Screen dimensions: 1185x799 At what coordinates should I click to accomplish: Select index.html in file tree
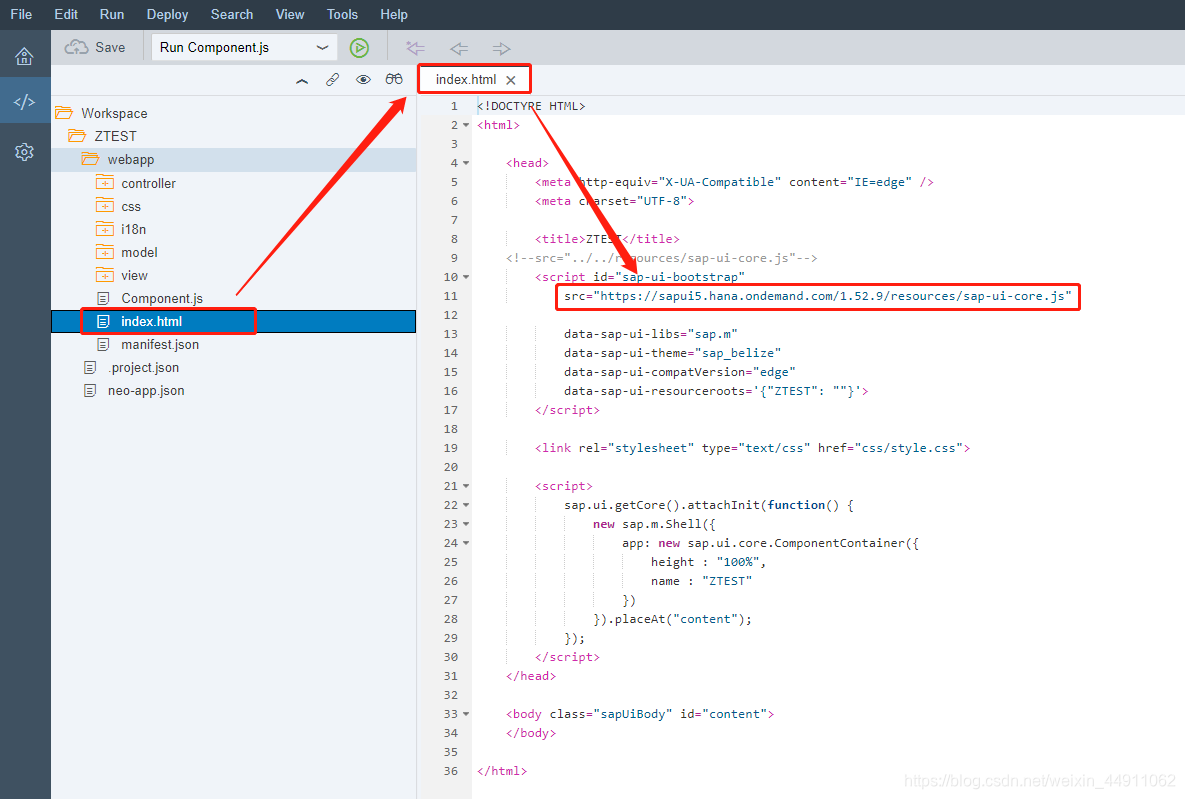coord(234,321)
